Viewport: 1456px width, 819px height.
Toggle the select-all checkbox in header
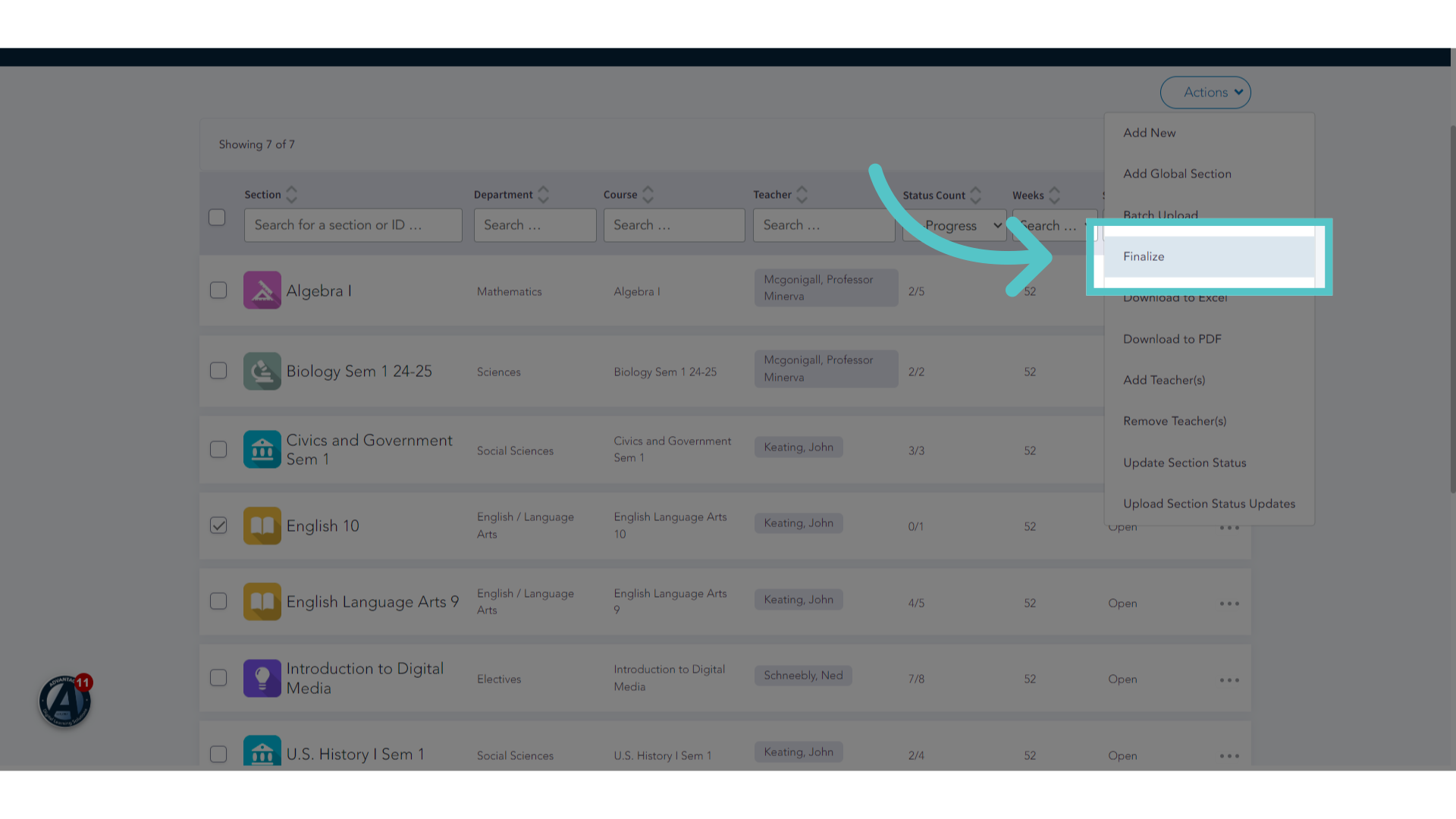pyautogui.click(x=217, y=218)
